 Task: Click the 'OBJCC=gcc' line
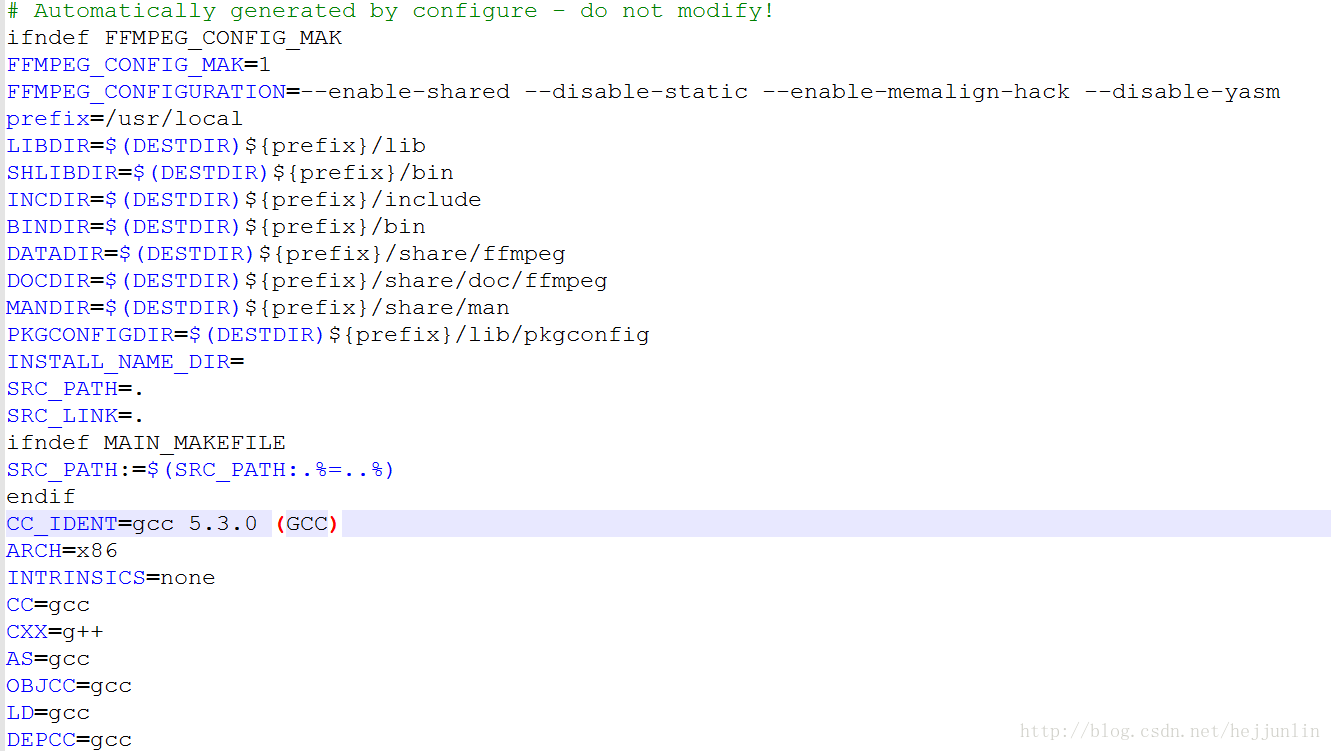point(69,686)
